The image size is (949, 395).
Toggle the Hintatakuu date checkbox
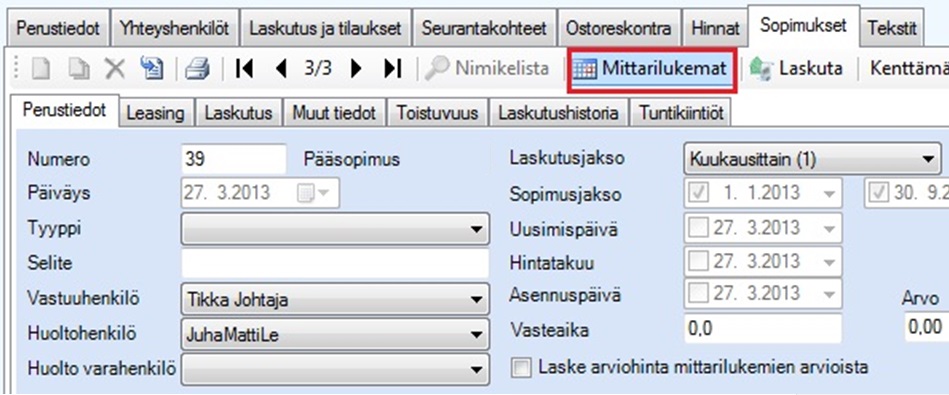click(698, 263)
